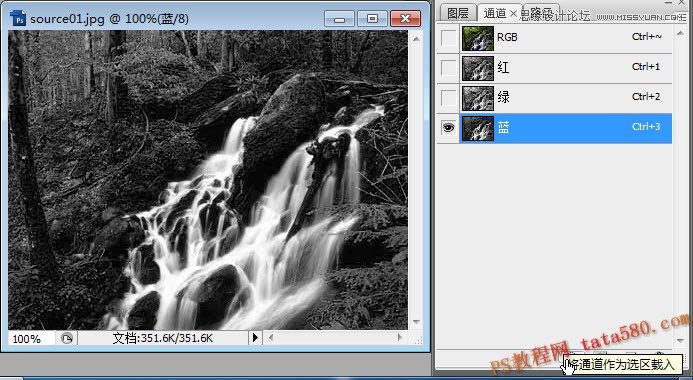Viewport: 693px width, 380px height.
Task: Maximize the source01.jpg document window
Action: pyautogui.click(x=372, y=19)
